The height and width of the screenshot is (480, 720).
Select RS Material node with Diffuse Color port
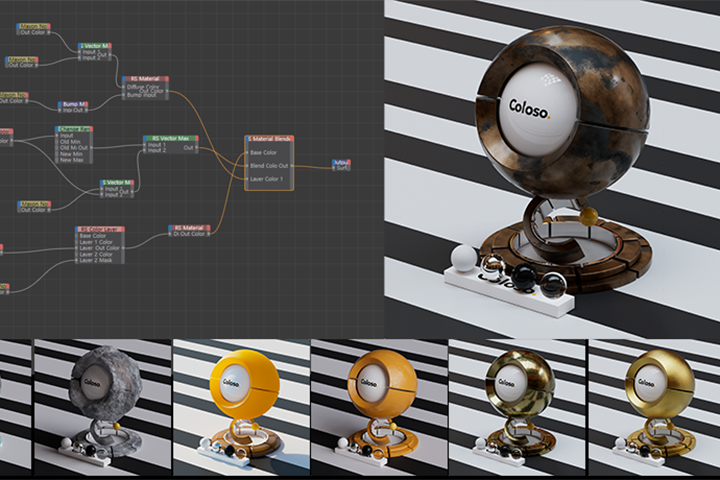click(x=145, y=87)
